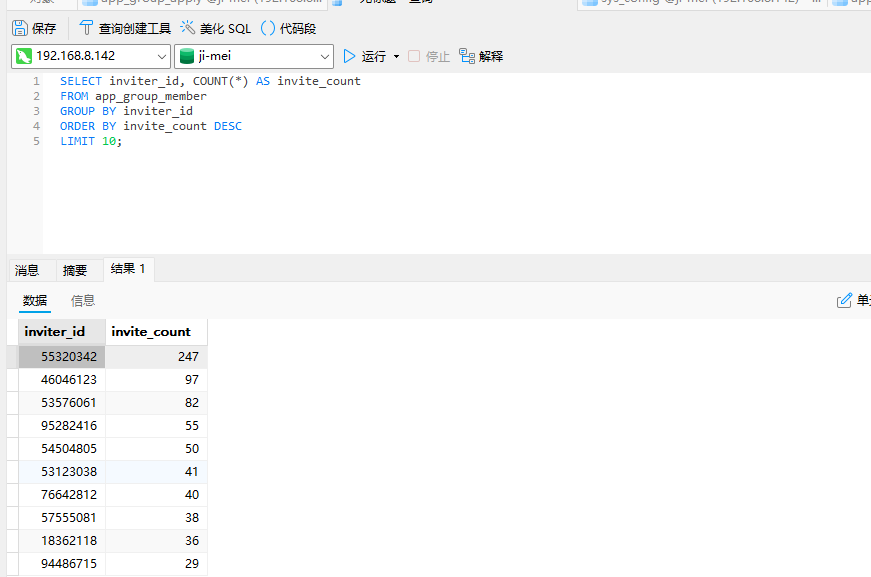The image size is (871, 577).
Task: Sort by the inviter_id column header
Action: coord(62,332)
